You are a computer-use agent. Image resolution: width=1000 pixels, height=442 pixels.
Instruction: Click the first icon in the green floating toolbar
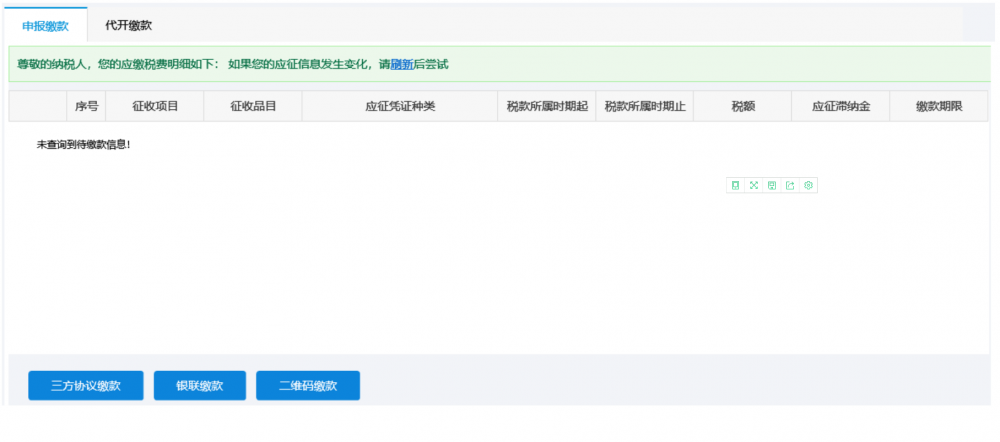[735, 185]
